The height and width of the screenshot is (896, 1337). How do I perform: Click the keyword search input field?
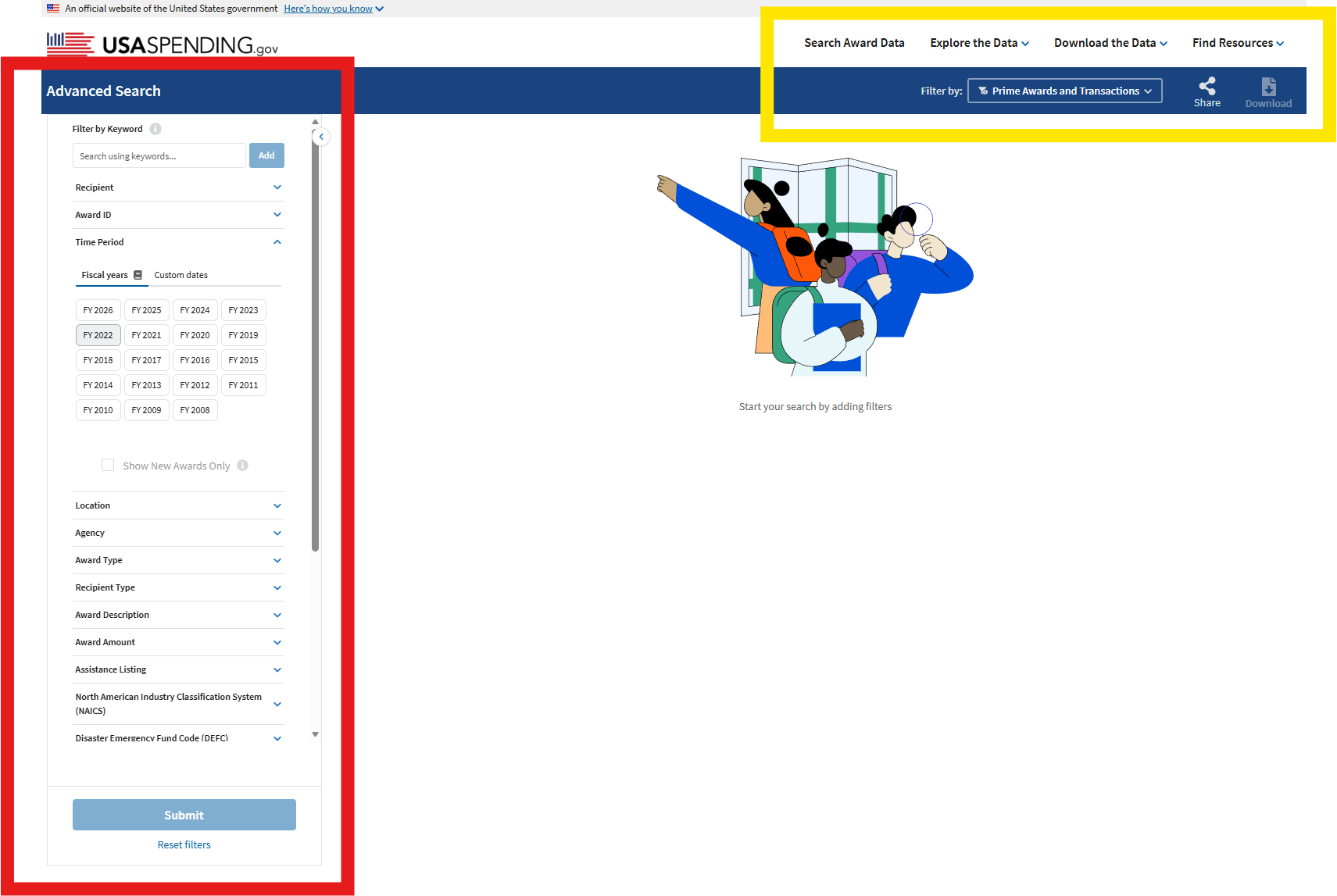(x=159, y=155)
